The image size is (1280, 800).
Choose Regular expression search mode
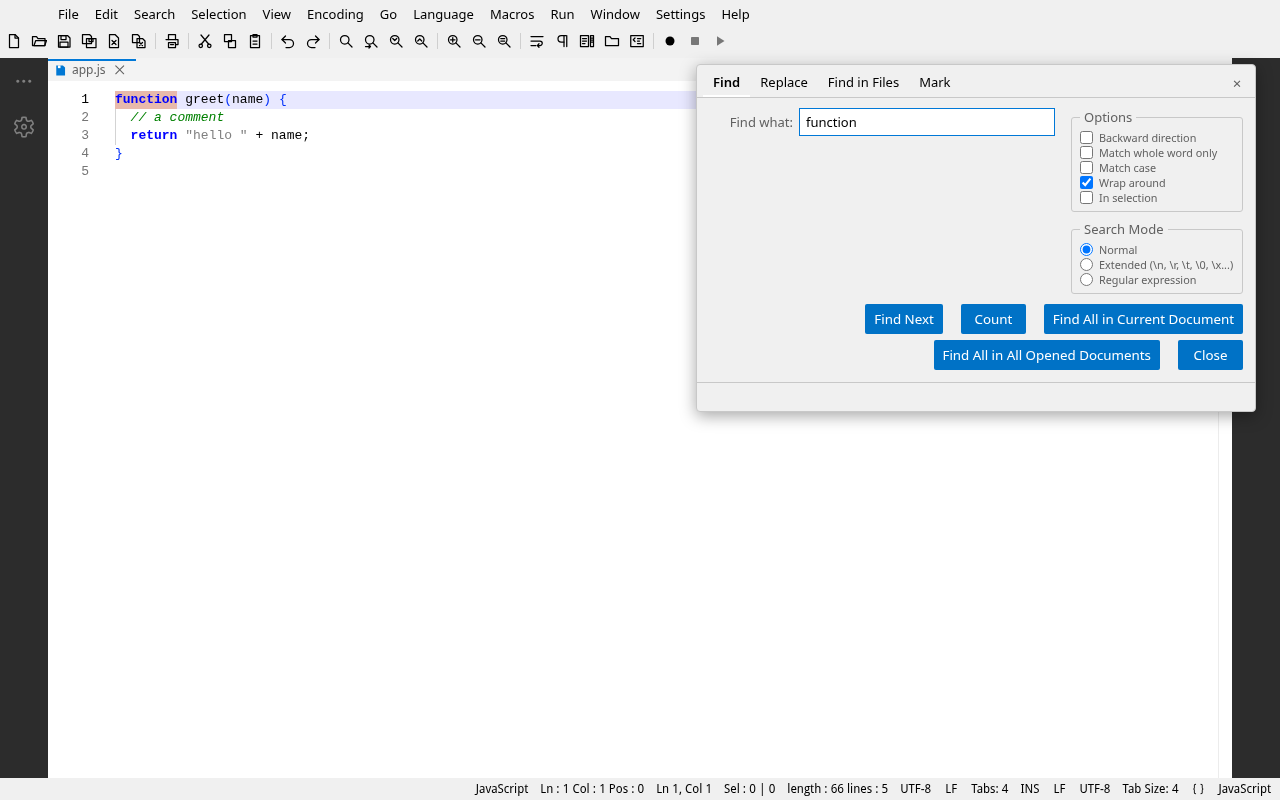1087,280
